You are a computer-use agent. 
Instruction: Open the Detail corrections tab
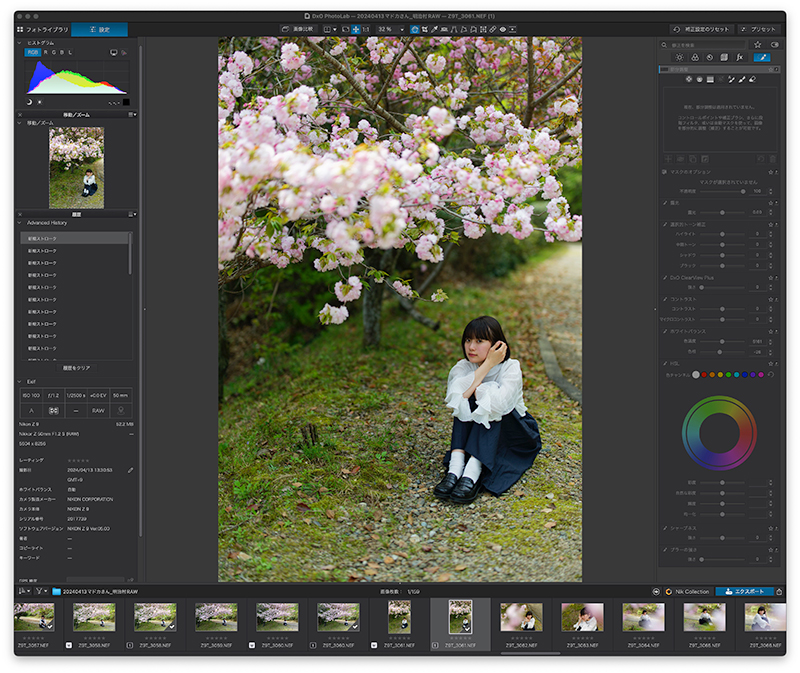click(710, 58)
